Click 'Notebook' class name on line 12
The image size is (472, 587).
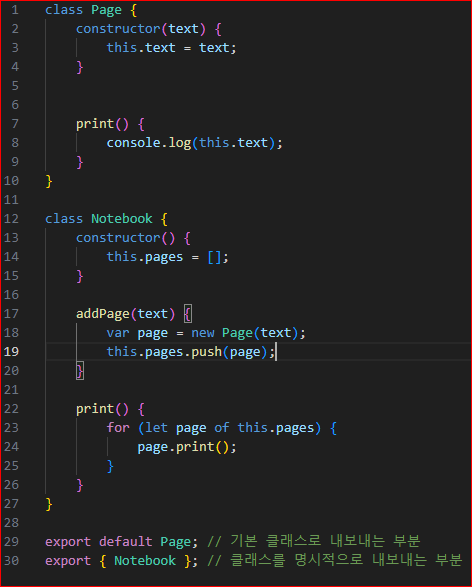click(x=122, y=219)
